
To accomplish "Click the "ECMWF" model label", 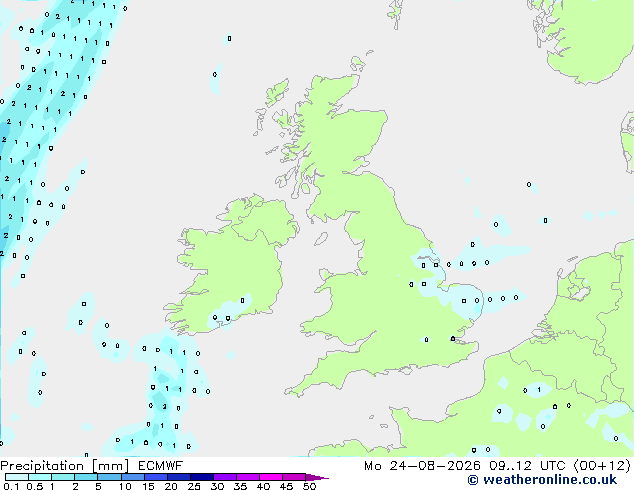I will [160, 466].
